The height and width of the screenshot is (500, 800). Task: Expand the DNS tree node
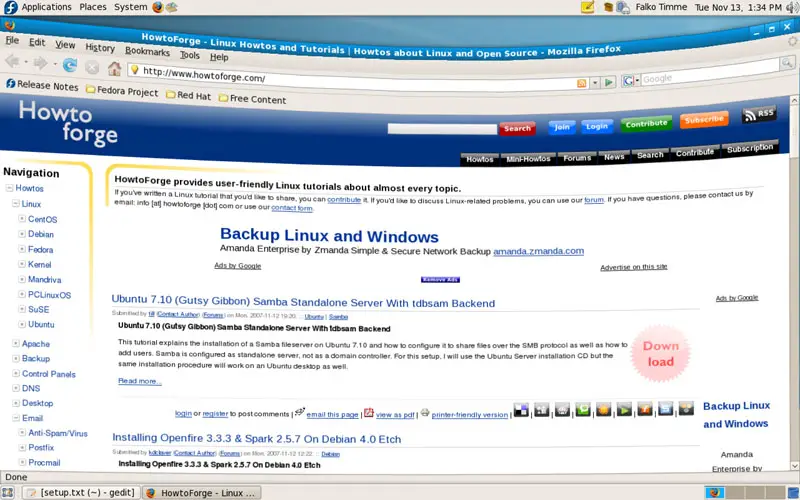pyautogui.click(x=16, y=388)
